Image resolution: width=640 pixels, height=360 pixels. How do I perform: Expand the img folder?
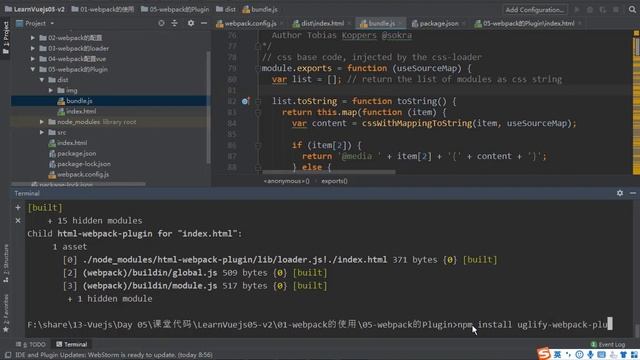51,90
